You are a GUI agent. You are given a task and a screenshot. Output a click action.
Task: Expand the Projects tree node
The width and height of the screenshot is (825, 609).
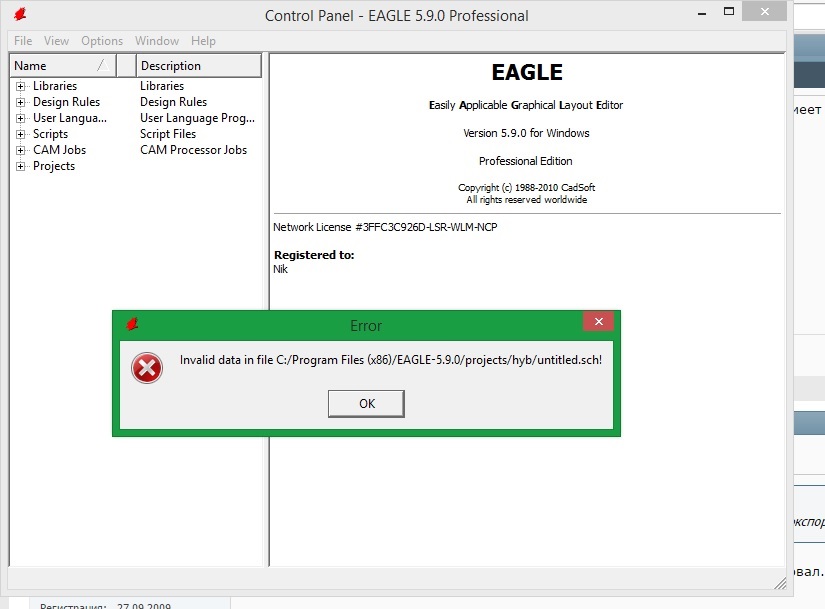click(21, 166)
